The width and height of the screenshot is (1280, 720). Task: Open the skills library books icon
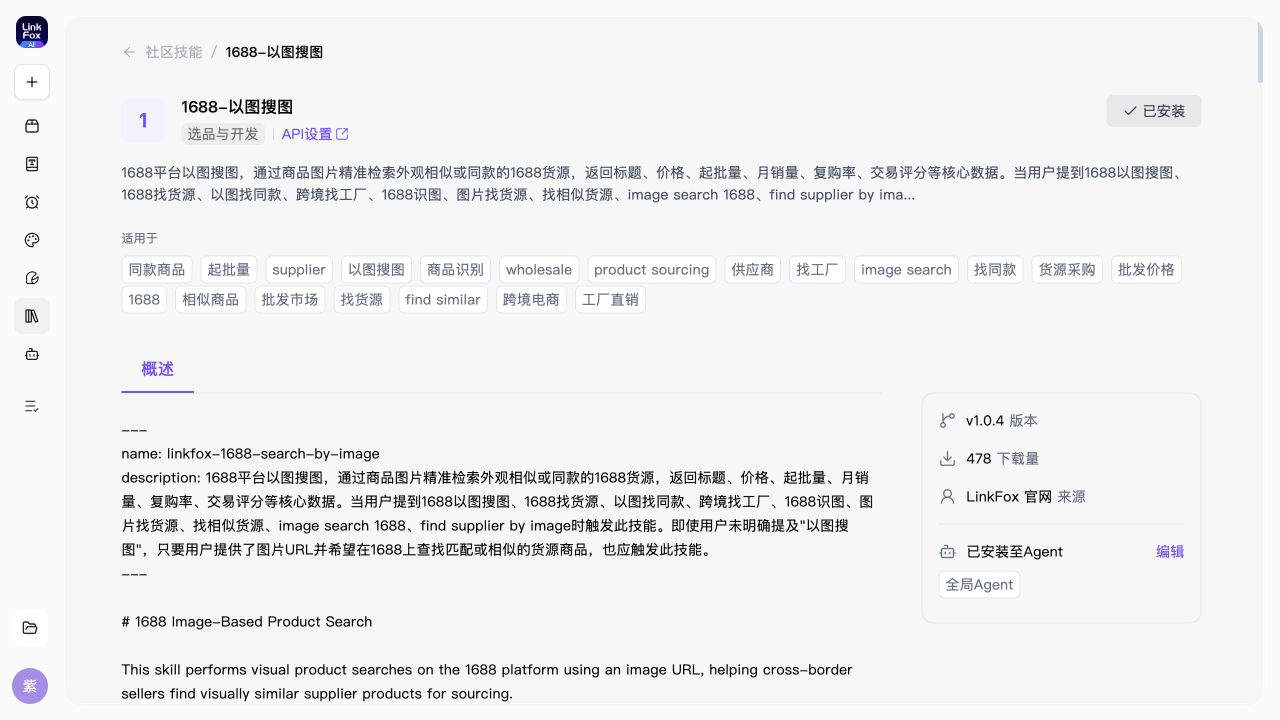coord(32,316)
